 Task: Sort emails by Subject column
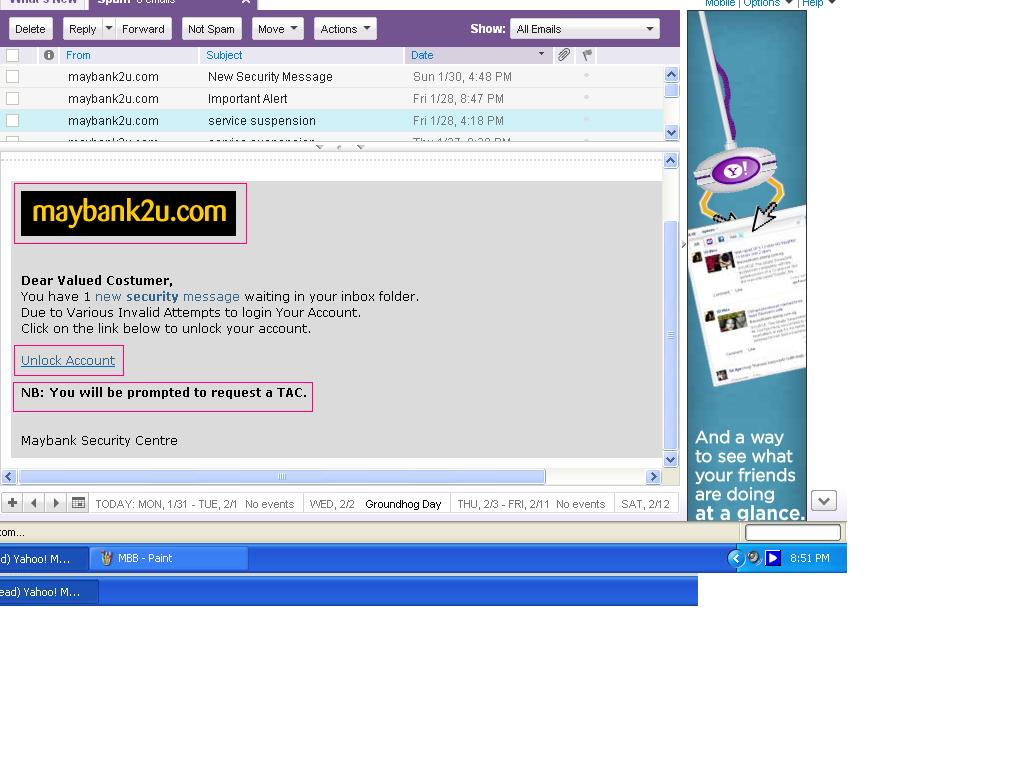click(224, 56)
